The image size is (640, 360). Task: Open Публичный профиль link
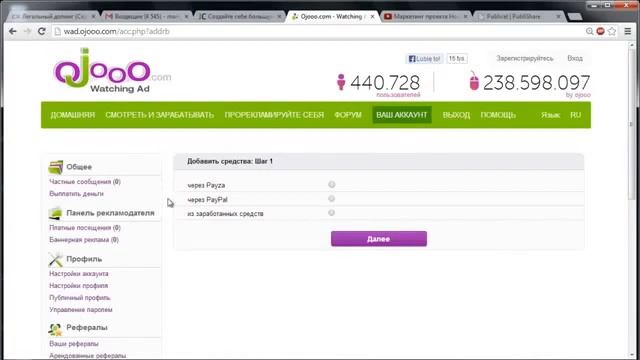pyautogui.click(x=80, y=298)
